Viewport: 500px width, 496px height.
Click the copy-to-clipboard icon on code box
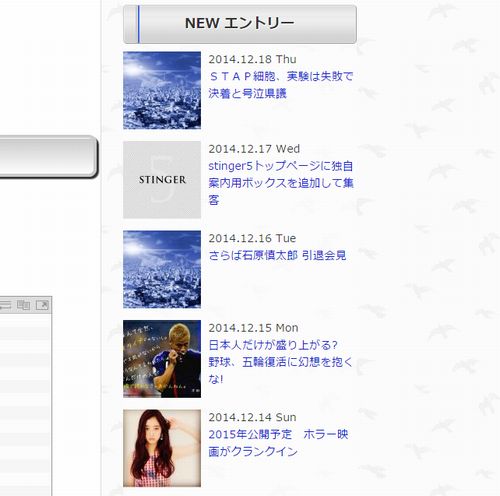[x=23, y=305]
